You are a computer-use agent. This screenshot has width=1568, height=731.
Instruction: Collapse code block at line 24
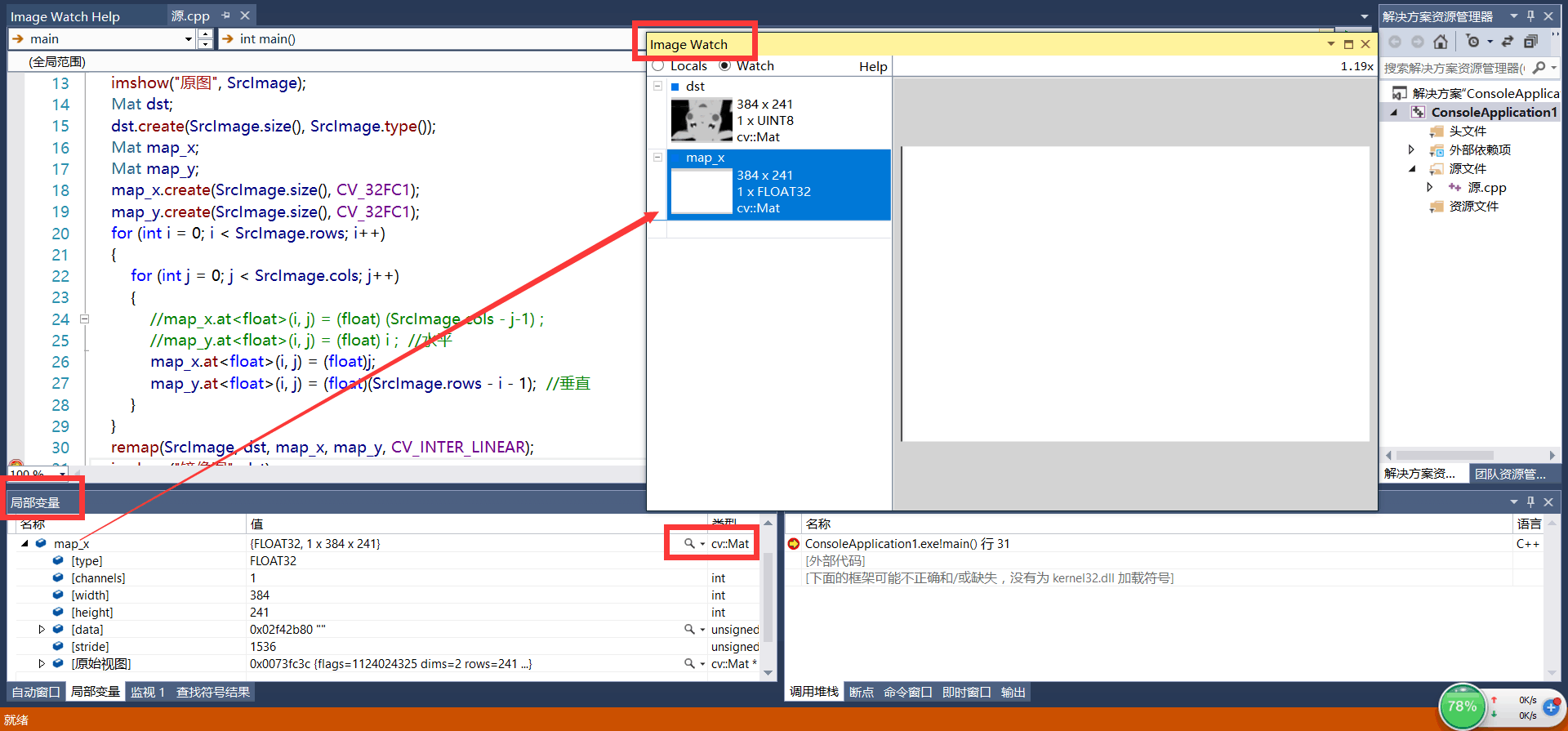pyautogui.click(x=84, y=319)
